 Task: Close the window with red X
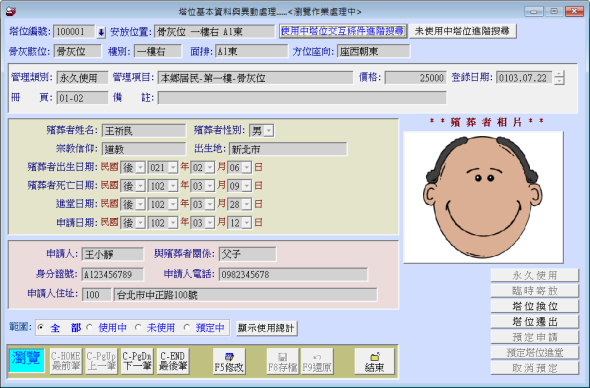tap(574, 11)
